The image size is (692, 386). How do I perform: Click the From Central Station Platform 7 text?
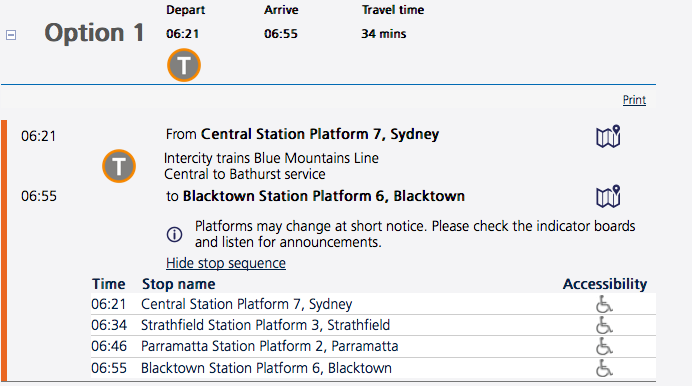tap(302, 134)
